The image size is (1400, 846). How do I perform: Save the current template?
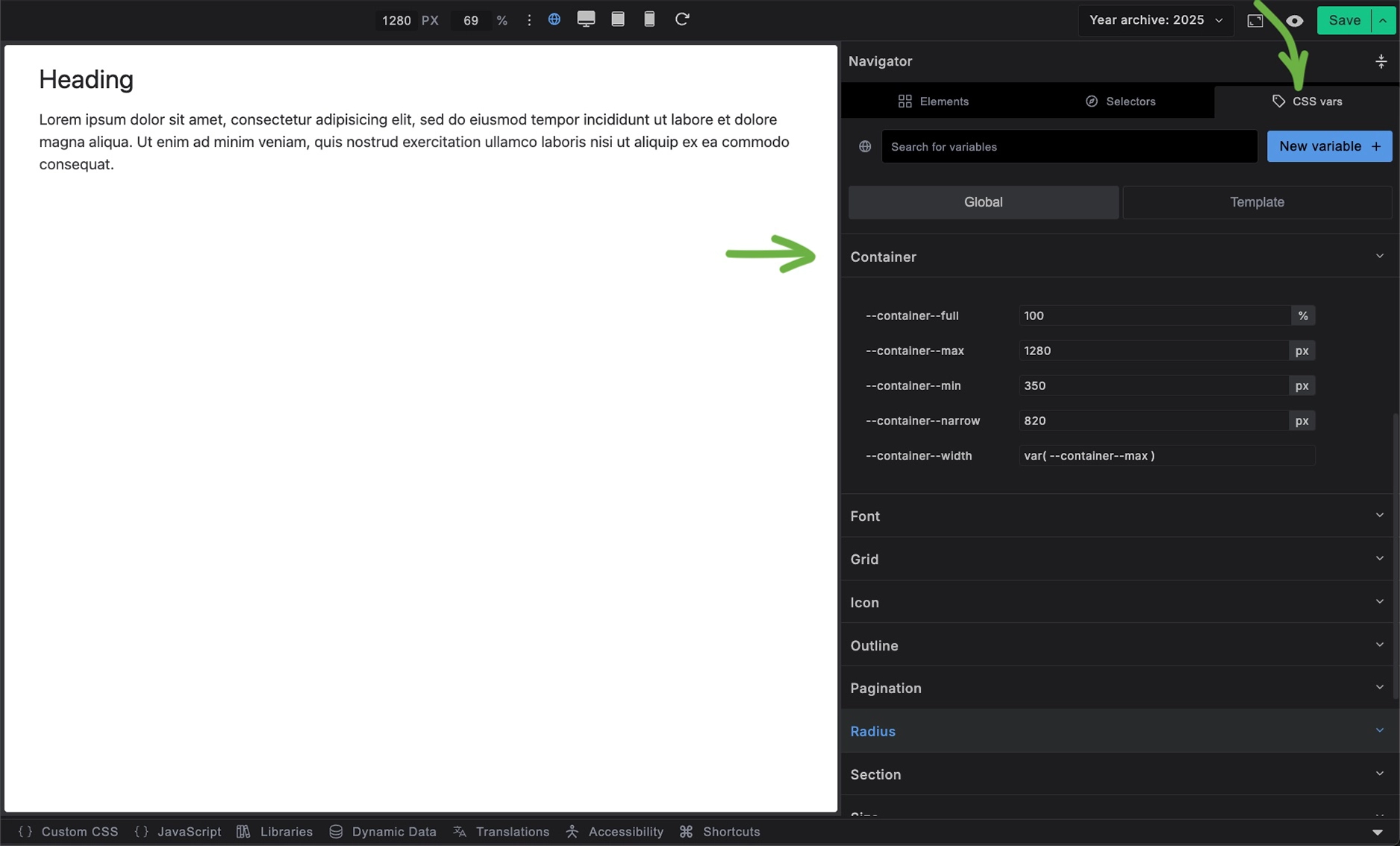pos(1343,20)
